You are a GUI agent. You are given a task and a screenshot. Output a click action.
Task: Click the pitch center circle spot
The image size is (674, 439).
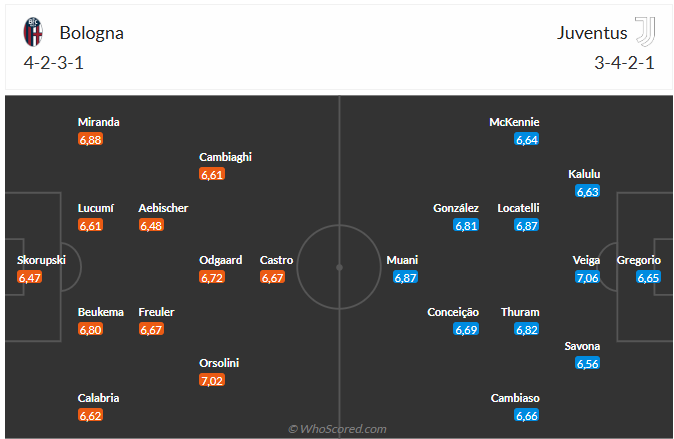(339, 267)
